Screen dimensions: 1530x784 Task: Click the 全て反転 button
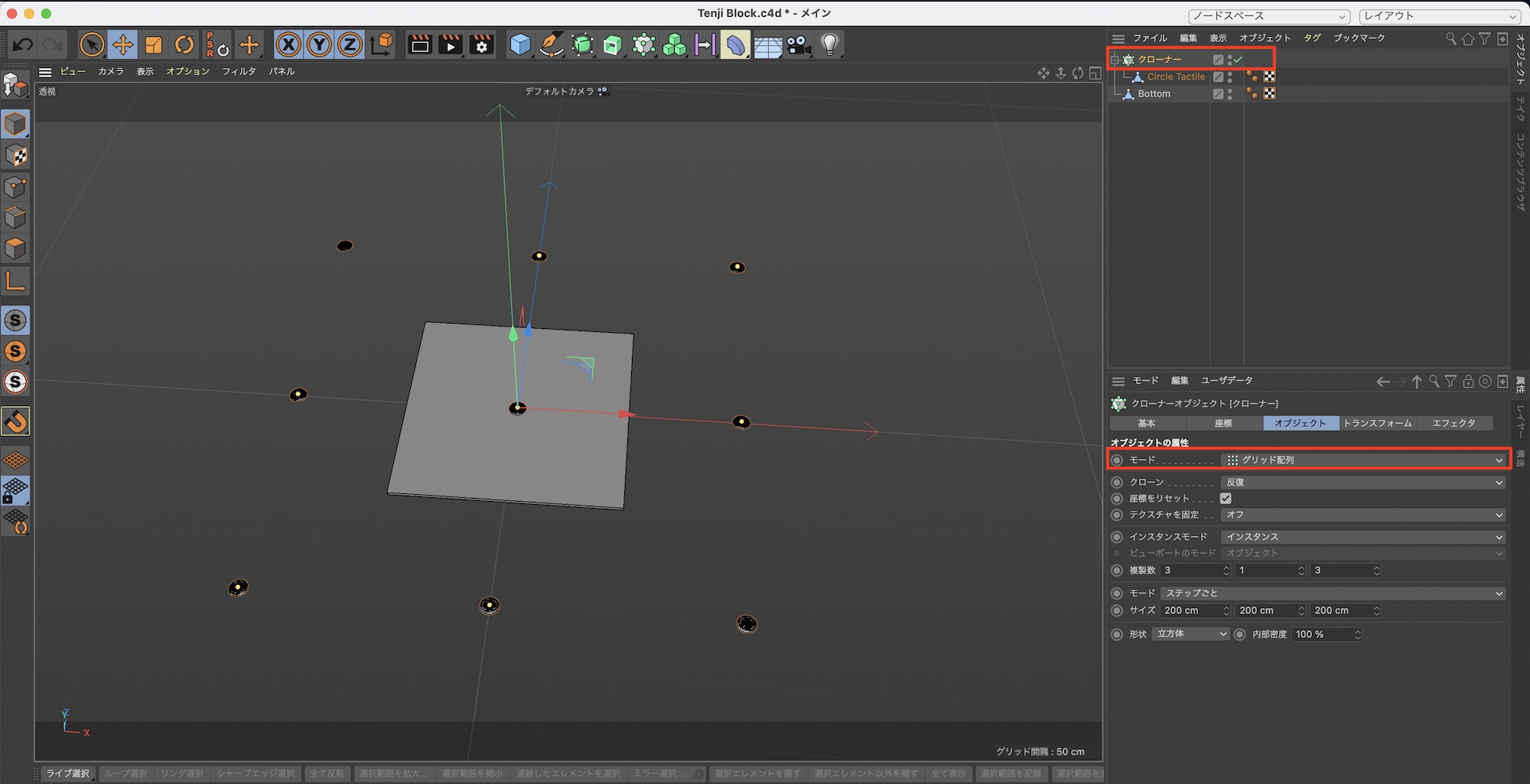click(327, 773)
